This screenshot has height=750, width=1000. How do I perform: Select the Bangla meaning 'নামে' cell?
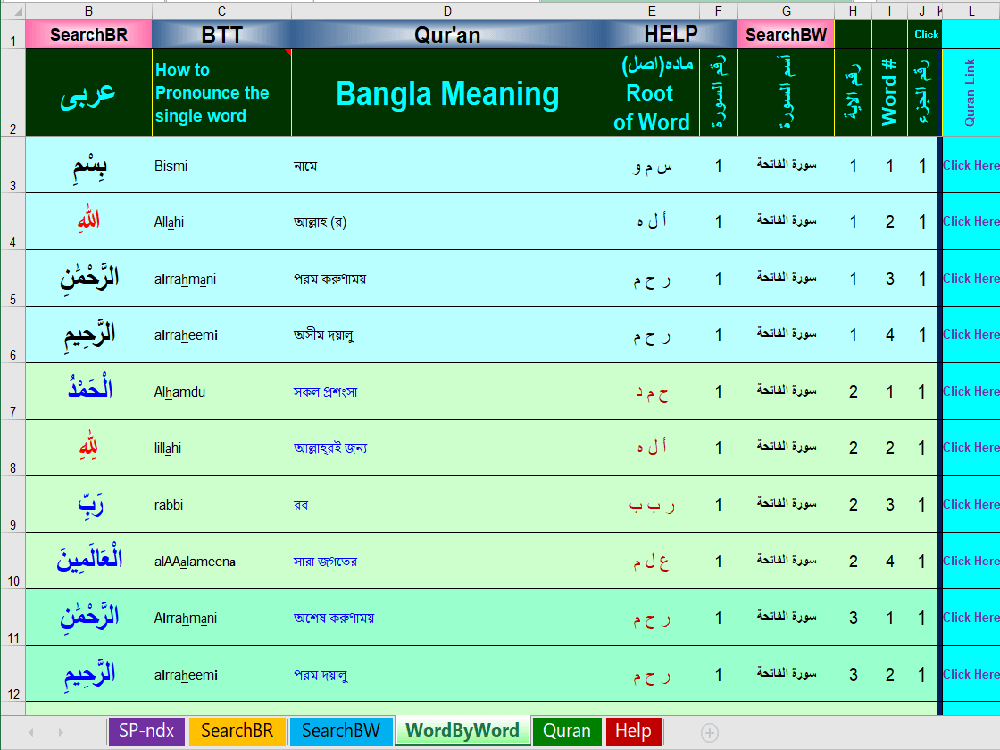click(447, 165)
